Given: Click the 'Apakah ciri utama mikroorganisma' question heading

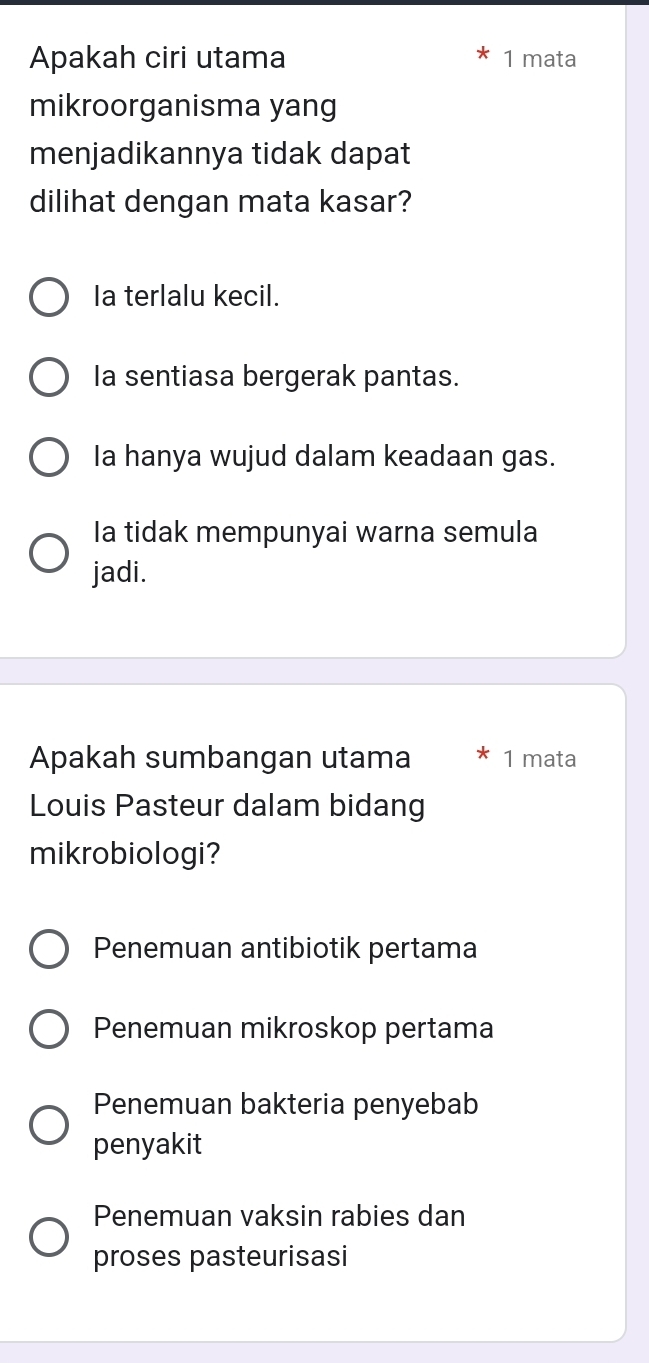Looking at the screenshot, I should click(x=220, y=129).
